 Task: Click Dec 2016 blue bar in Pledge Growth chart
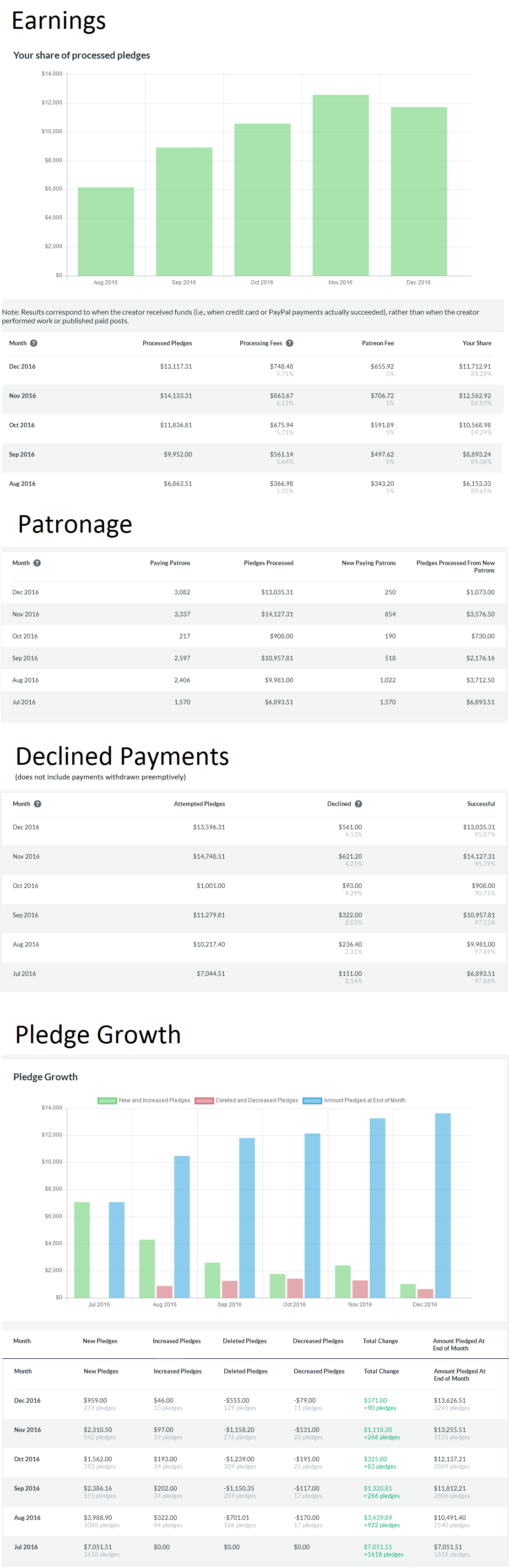[x=443, y=1205]
